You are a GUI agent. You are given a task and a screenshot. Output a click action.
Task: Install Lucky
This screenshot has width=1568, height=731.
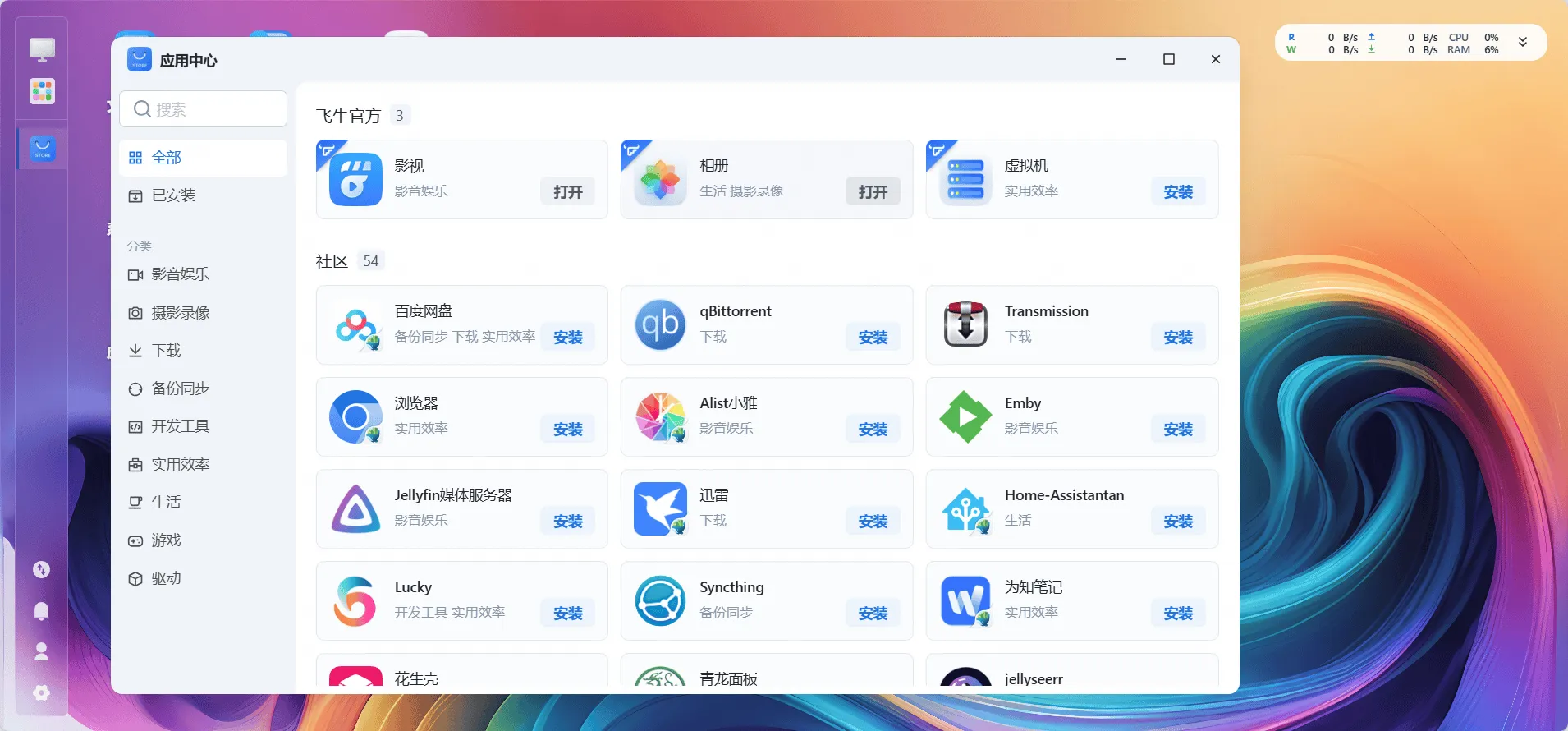[568, 614]
